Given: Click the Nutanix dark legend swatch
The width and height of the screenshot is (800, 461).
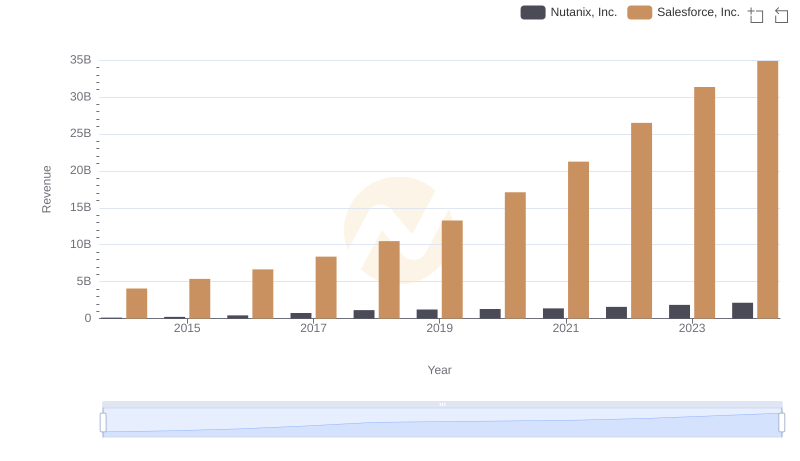Looking at the screenshot, I should coord(533,12).
